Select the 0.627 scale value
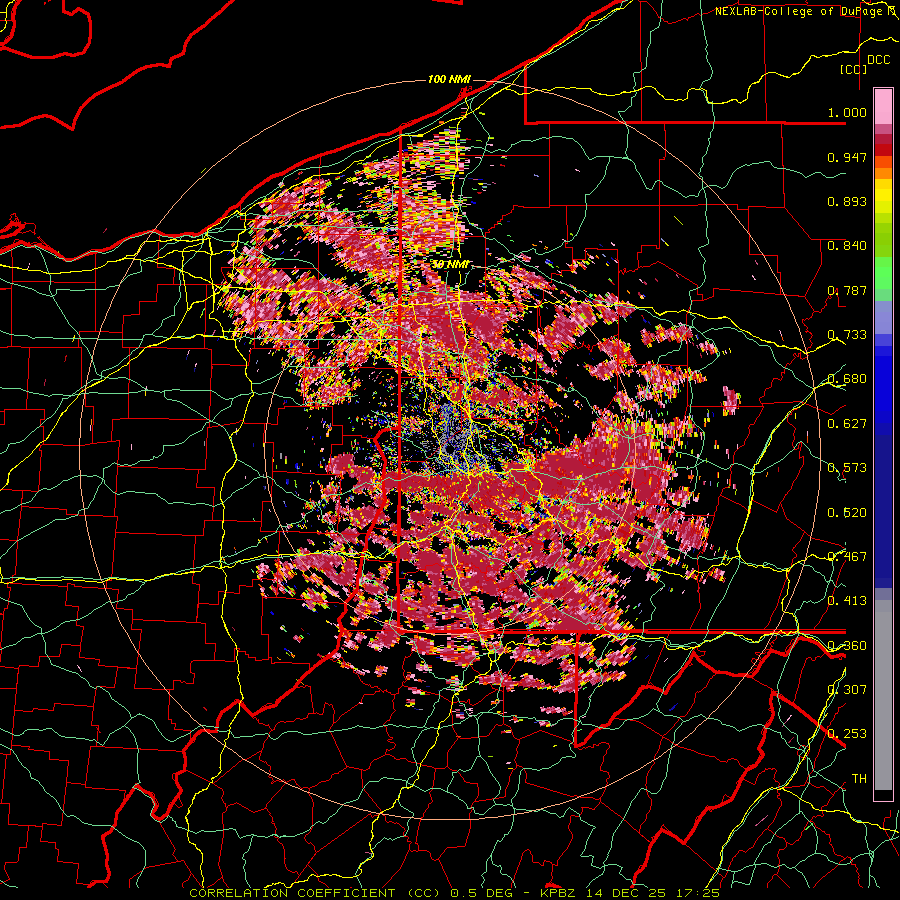This screenshot has width=900, height=900. click(x=847, y=424)
